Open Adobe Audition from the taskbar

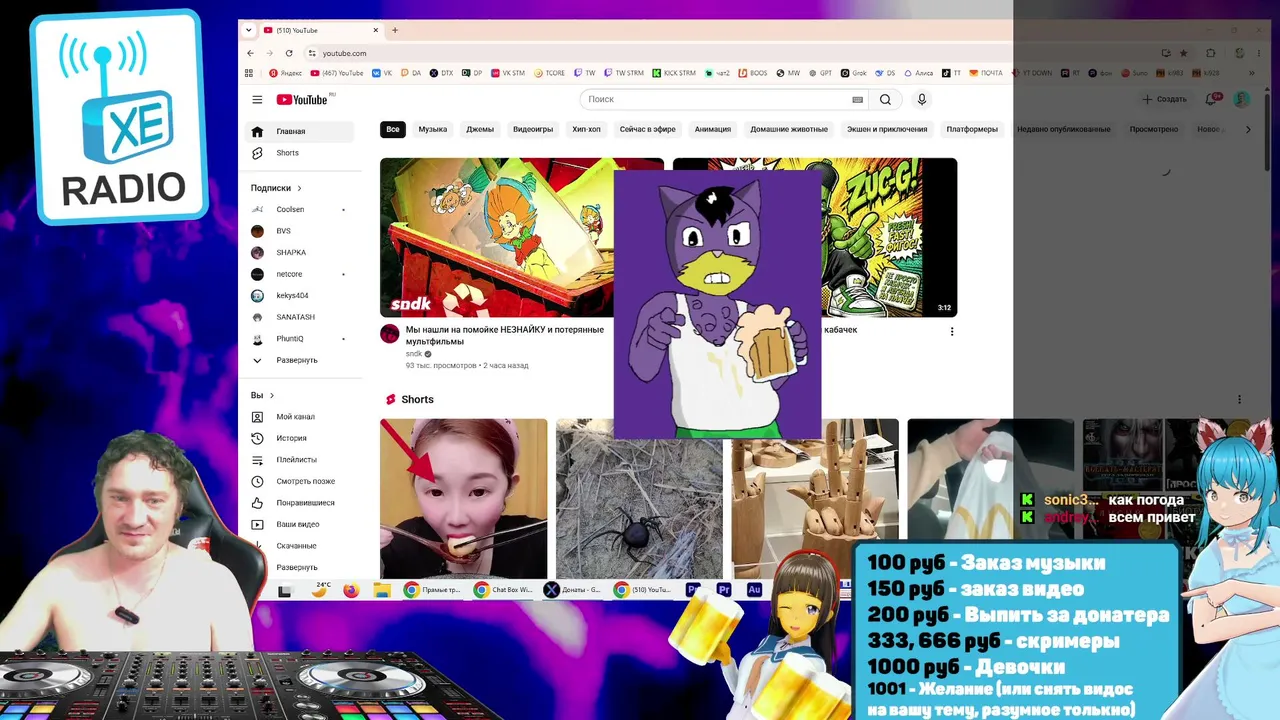tap(754, 590)
